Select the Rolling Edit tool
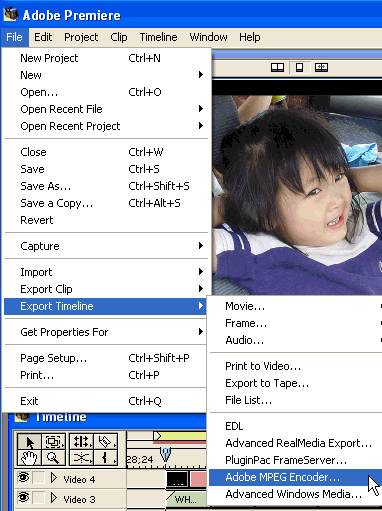 [x=81, y=442]
